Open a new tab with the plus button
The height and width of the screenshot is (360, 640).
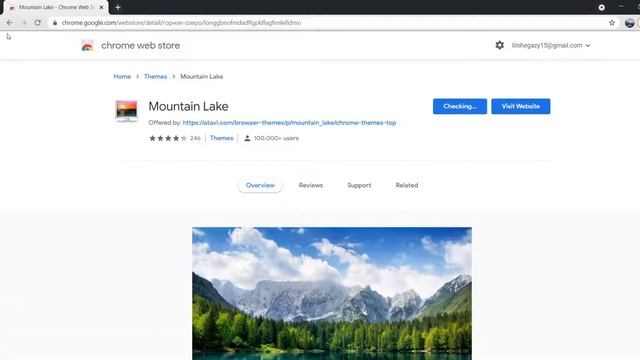(118, 7)
